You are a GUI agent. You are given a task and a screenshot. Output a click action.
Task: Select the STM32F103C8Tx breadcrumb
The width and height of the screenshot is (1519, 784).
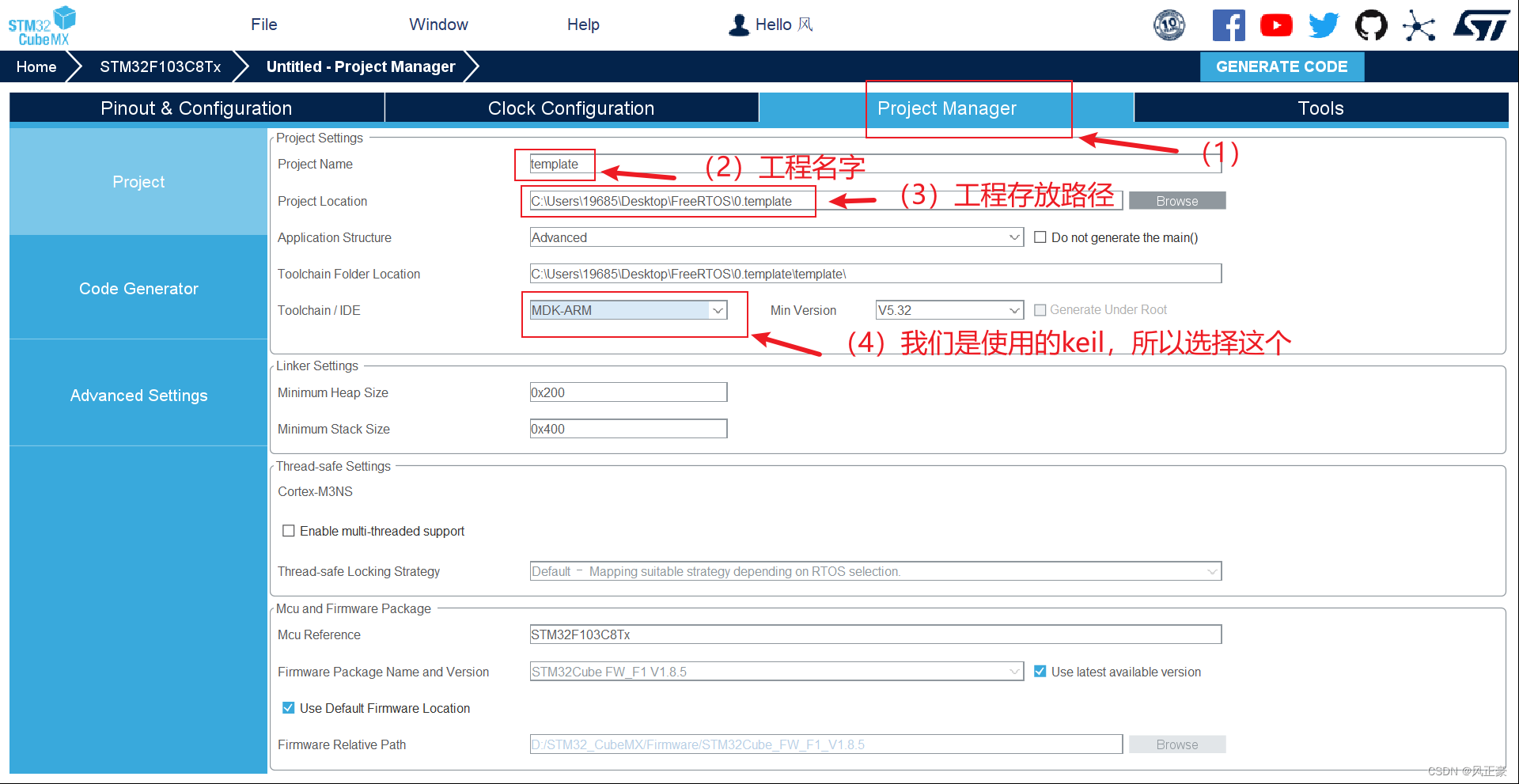pos(160,66)
